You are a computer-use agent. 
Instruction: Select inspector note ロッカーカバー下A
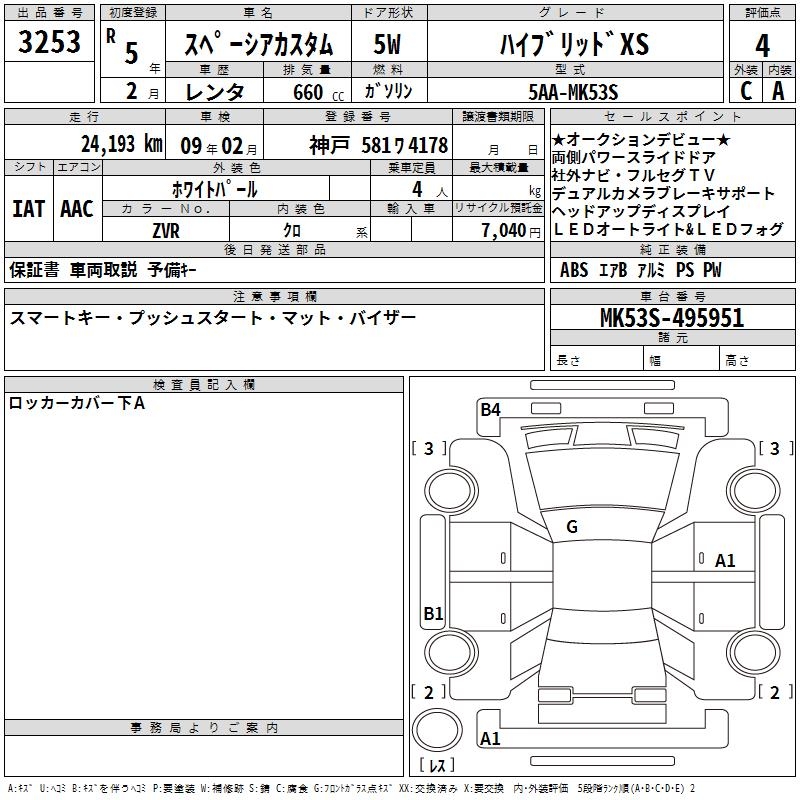coord(77,403)
